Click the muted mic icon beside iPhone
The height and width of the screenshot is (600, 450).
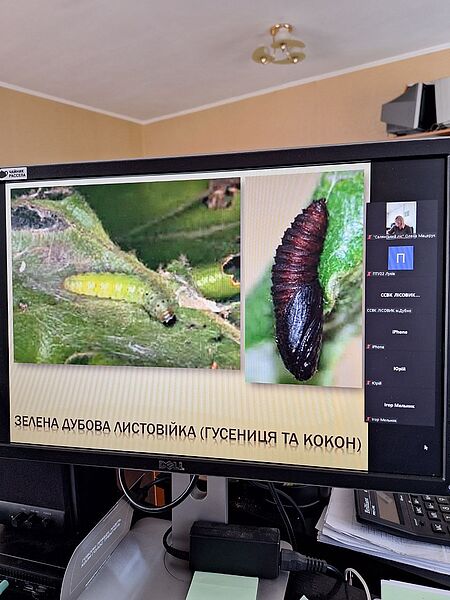click(x=369, y=347)
